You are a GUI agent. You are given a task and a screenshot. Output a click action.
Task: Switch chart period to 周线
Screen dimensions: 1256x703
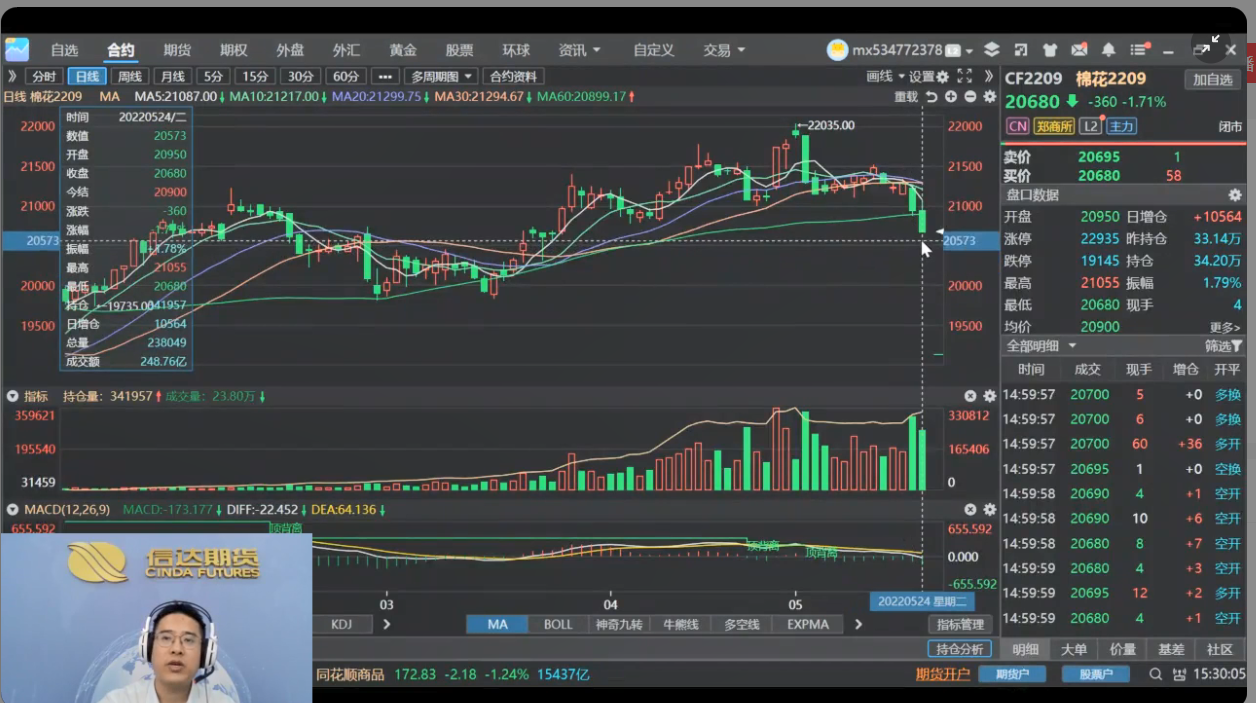click(130, 76)
